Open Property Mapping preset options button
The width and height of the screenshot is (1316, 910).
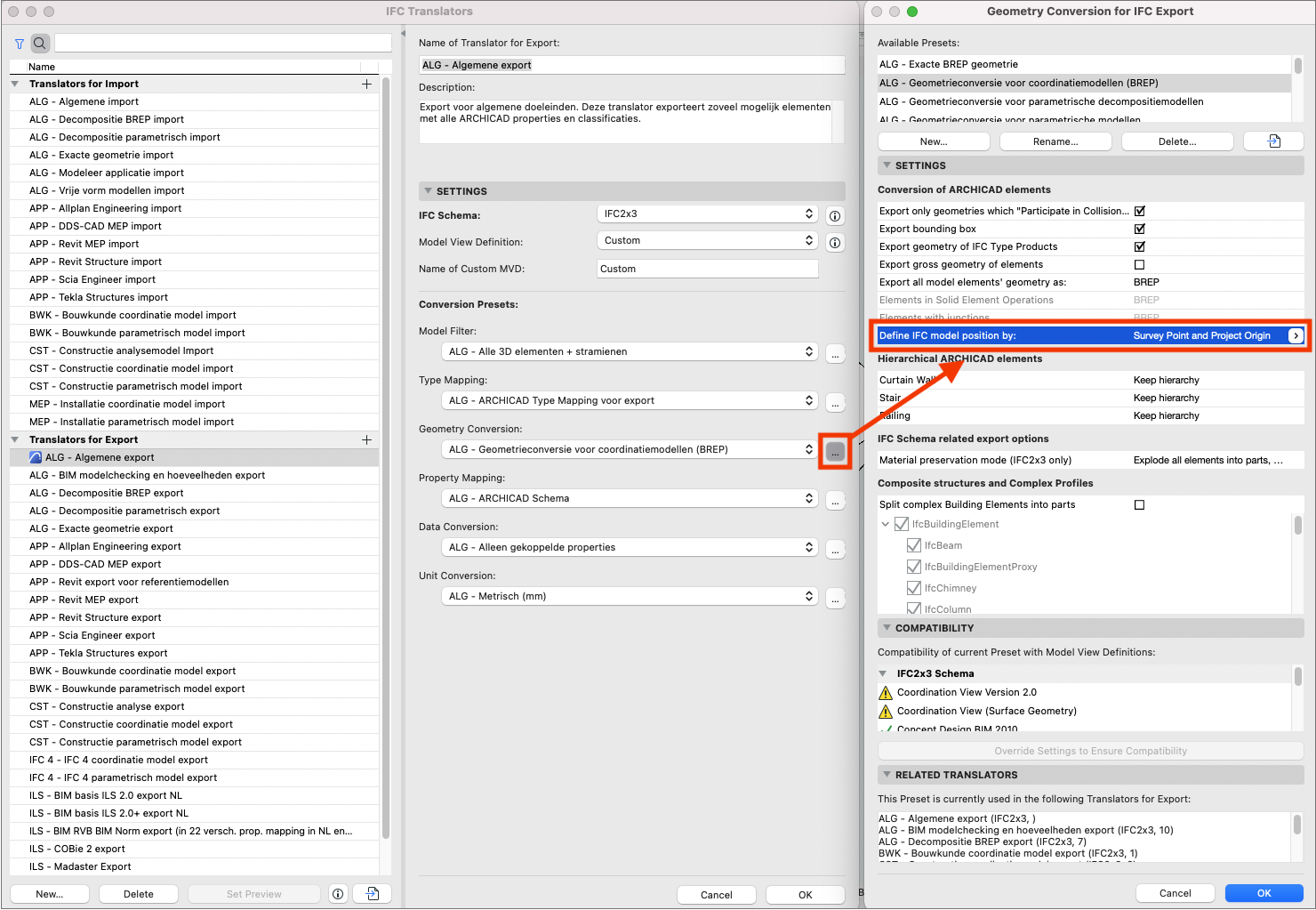point(835,501)
